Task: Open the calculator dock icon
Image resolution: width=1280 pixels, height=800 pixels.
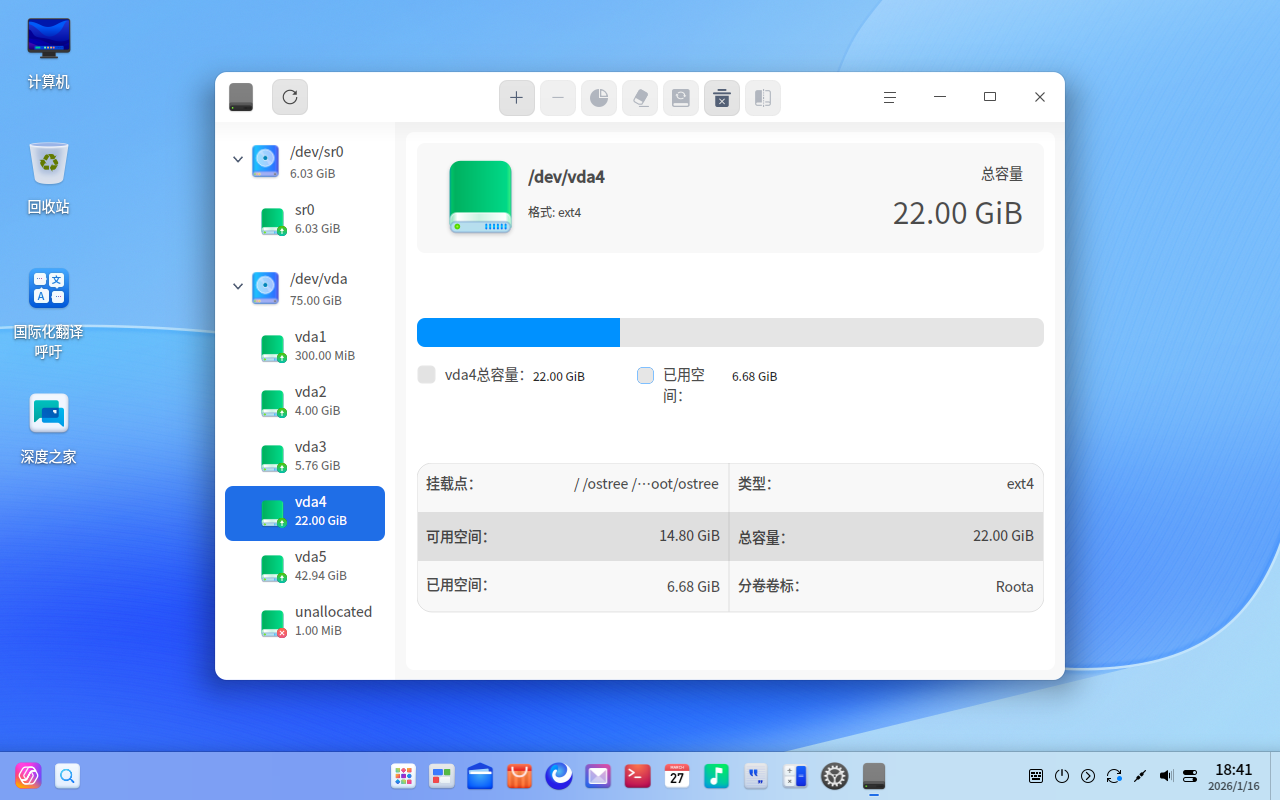Action: tap(795, 776)
